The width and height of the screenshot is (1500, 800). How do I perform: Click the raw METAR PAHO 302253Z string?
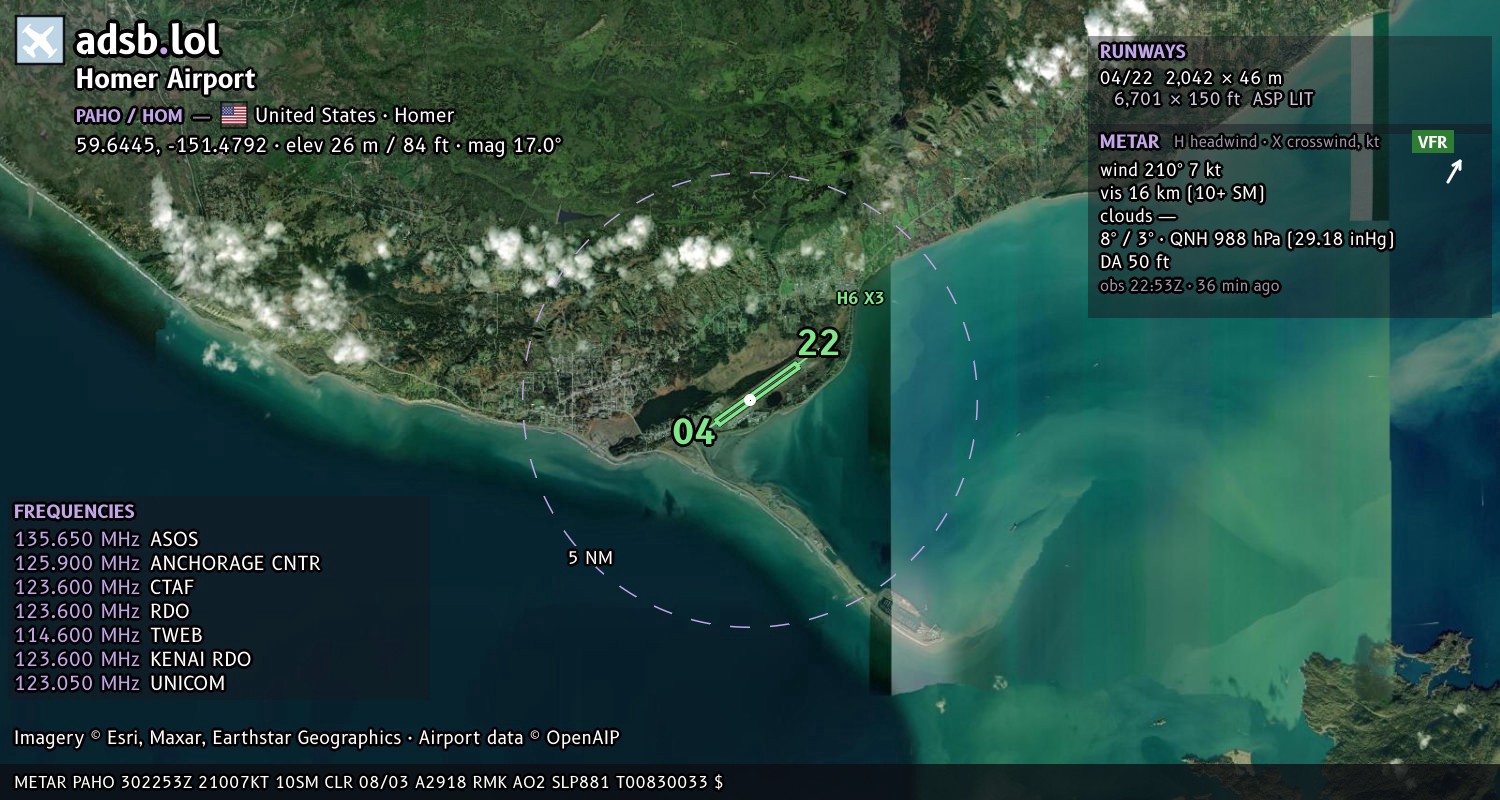[368, 782]
